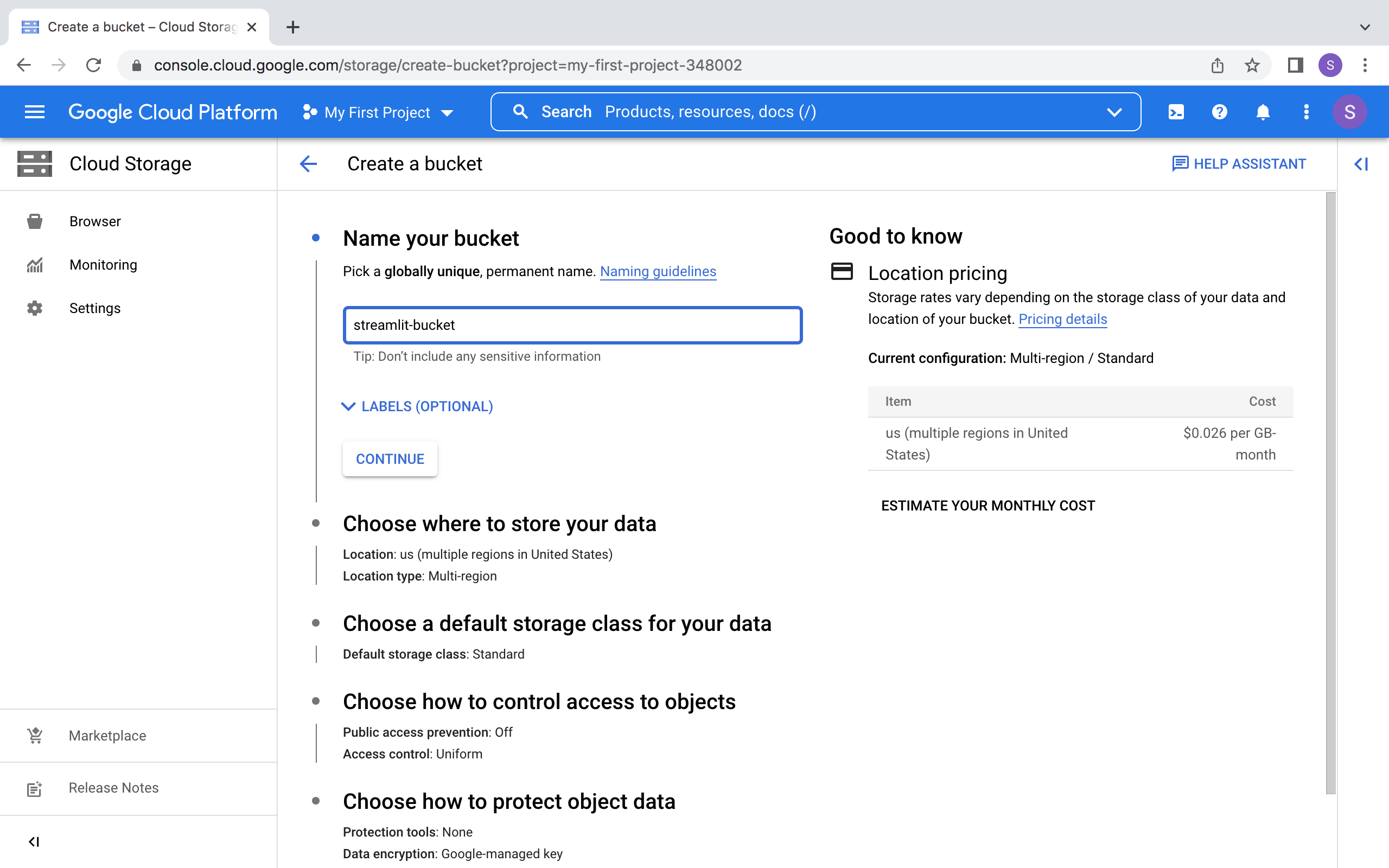This screenshot has width=1389, height=868.
Task: Collapse the left sidebar navigation
Action: coord(34,841)
